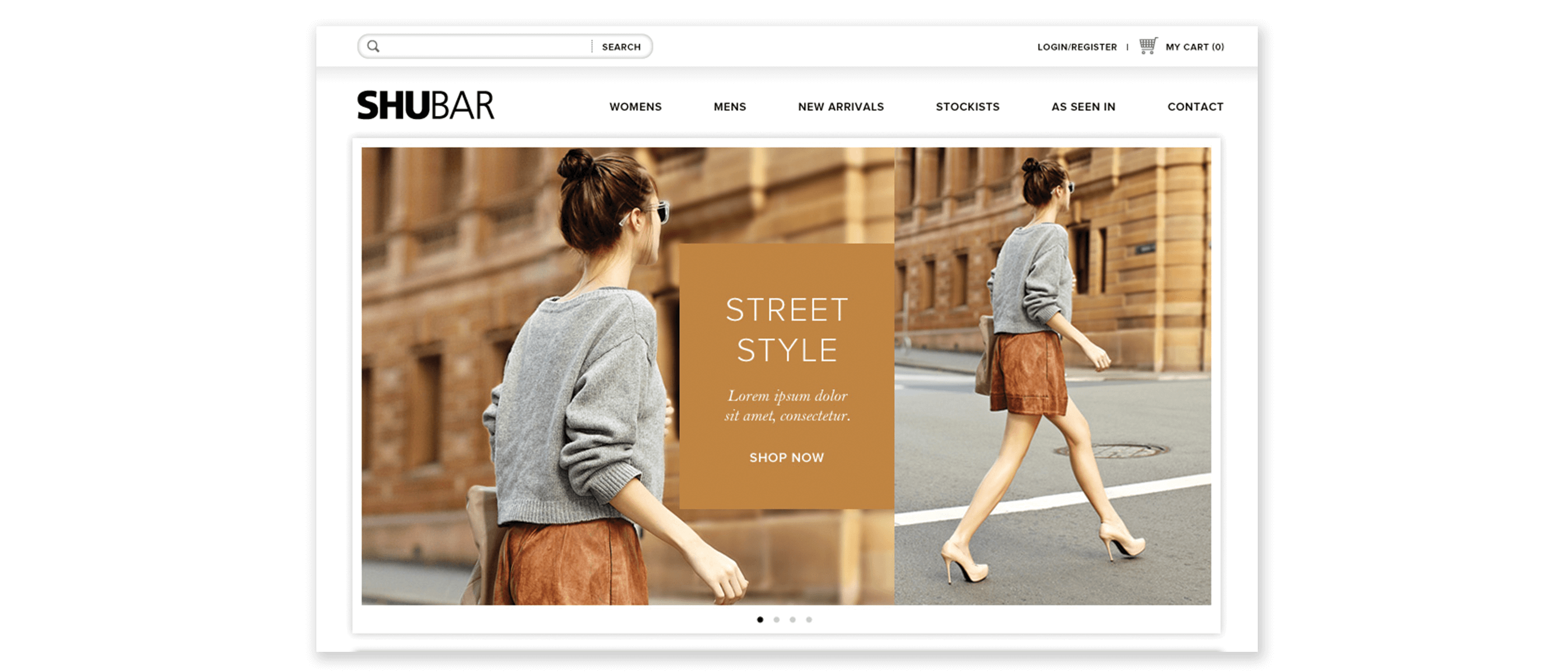
Task: Click the shopping cart icon
Action: (1148, 46)
